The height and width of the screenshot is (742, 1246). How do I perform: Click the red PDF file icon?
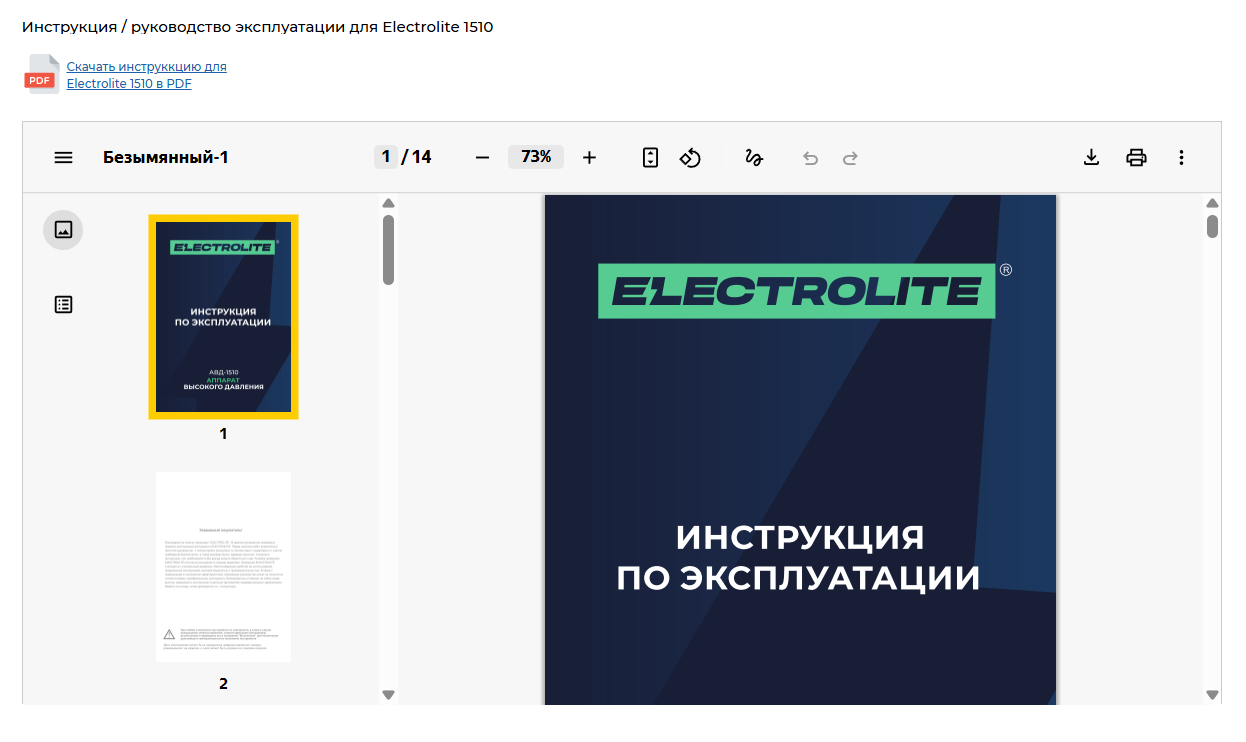point(41,75)
